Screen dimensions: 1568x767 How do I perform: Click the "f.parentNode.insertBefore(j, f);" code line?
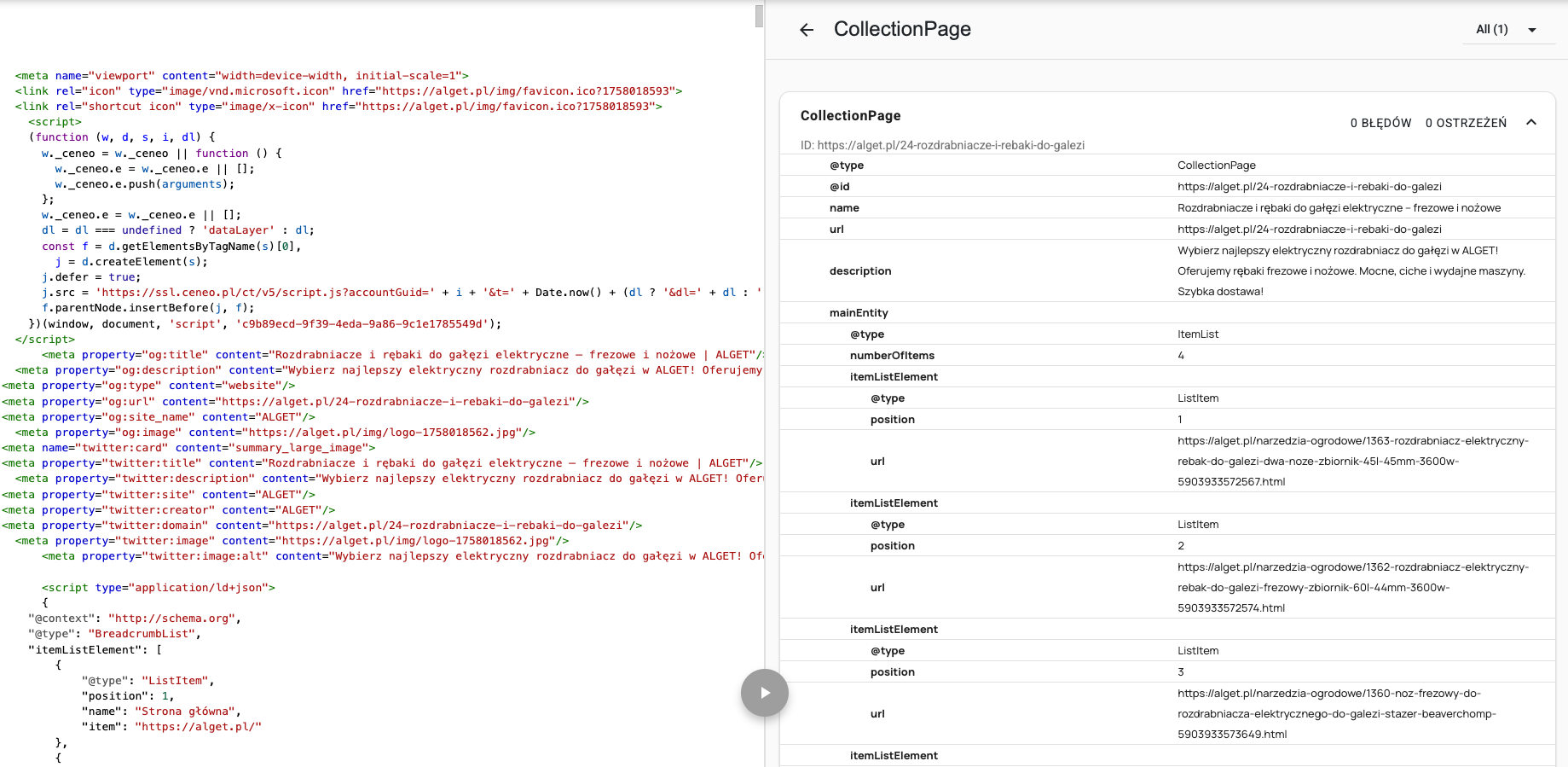[148, 308]
